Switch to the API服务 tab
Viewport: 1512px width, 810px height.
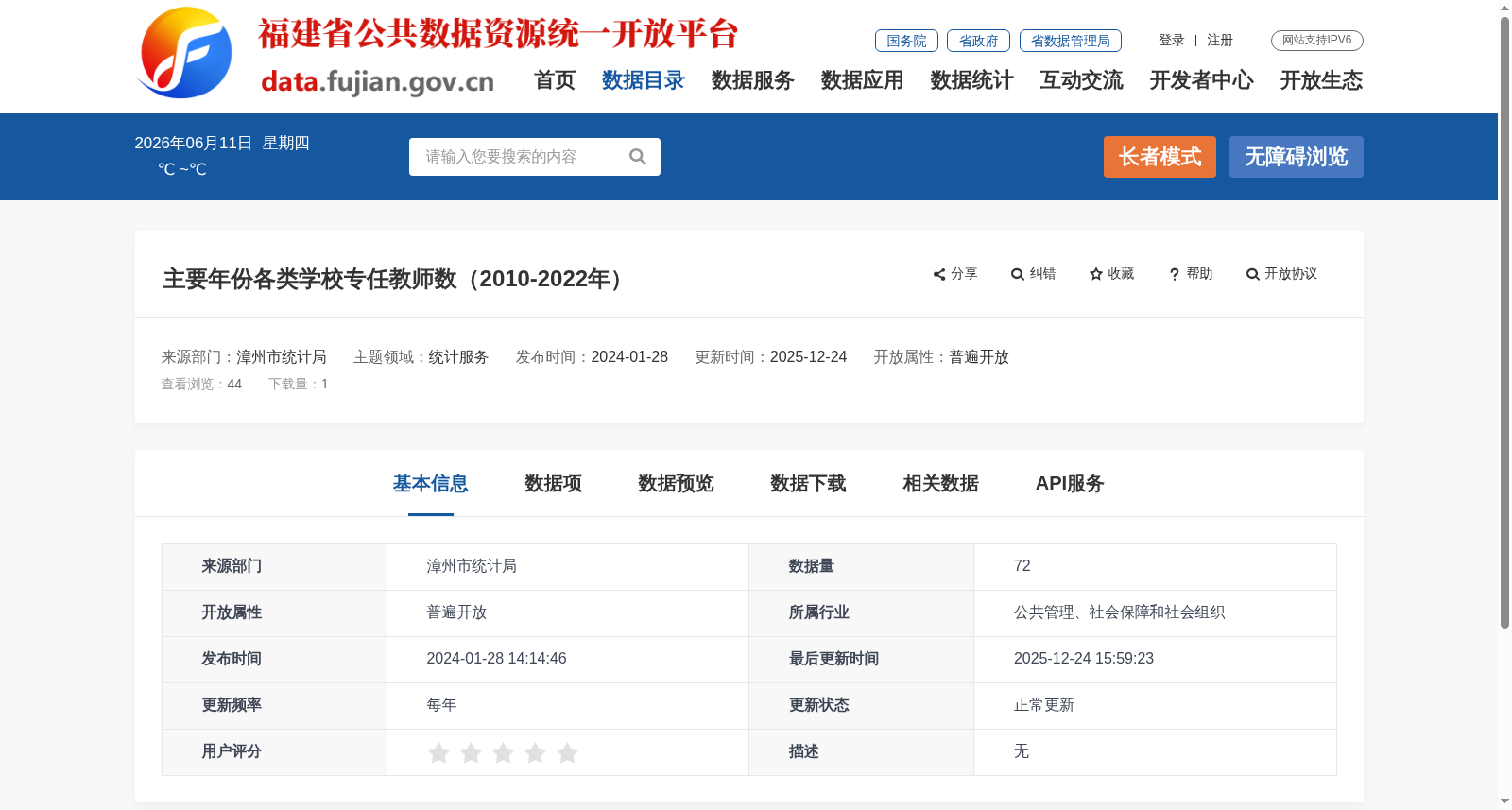pyautogui.click(x=1070, y=484)
